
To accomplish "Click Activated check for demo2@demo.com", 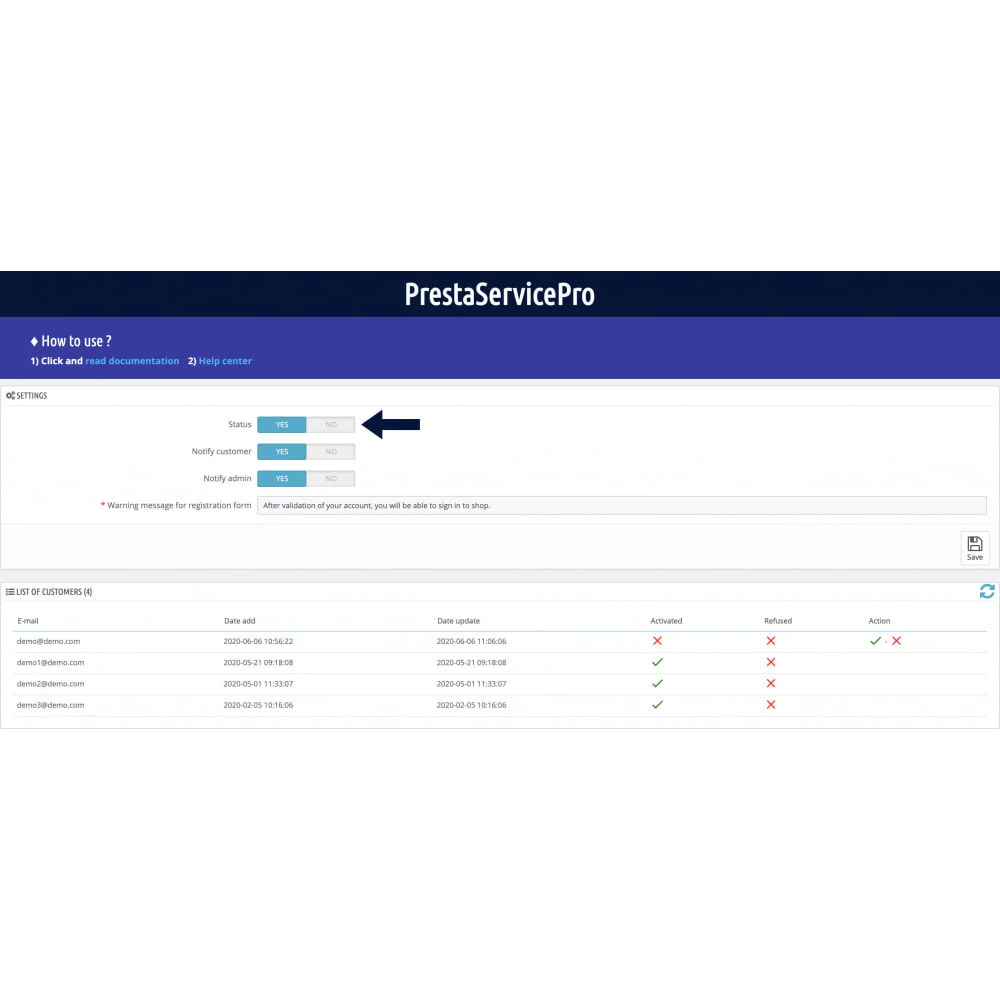I will (x=657, y=684).
